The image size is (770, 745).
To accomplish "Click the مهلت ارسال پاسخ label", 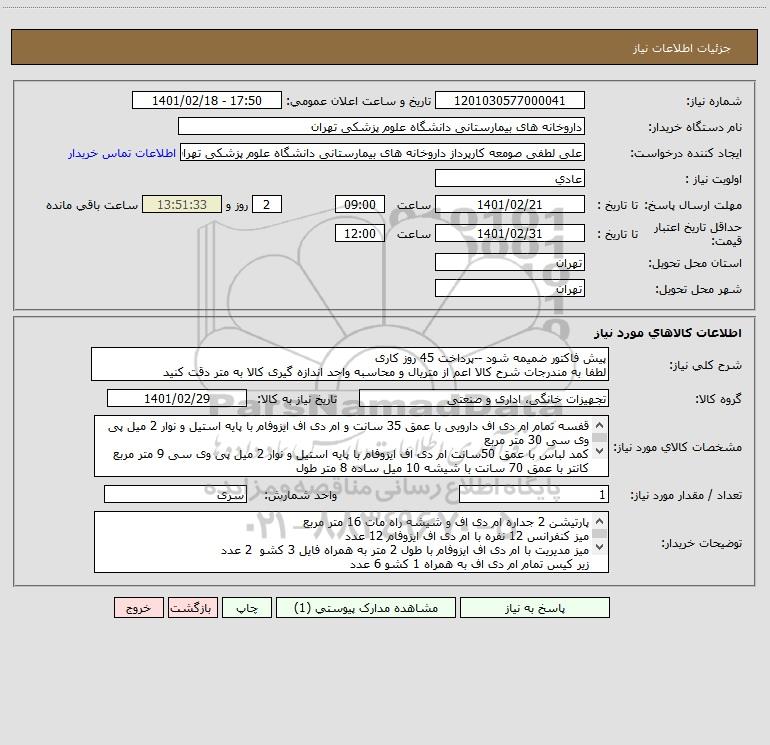I will coord(693,205).
